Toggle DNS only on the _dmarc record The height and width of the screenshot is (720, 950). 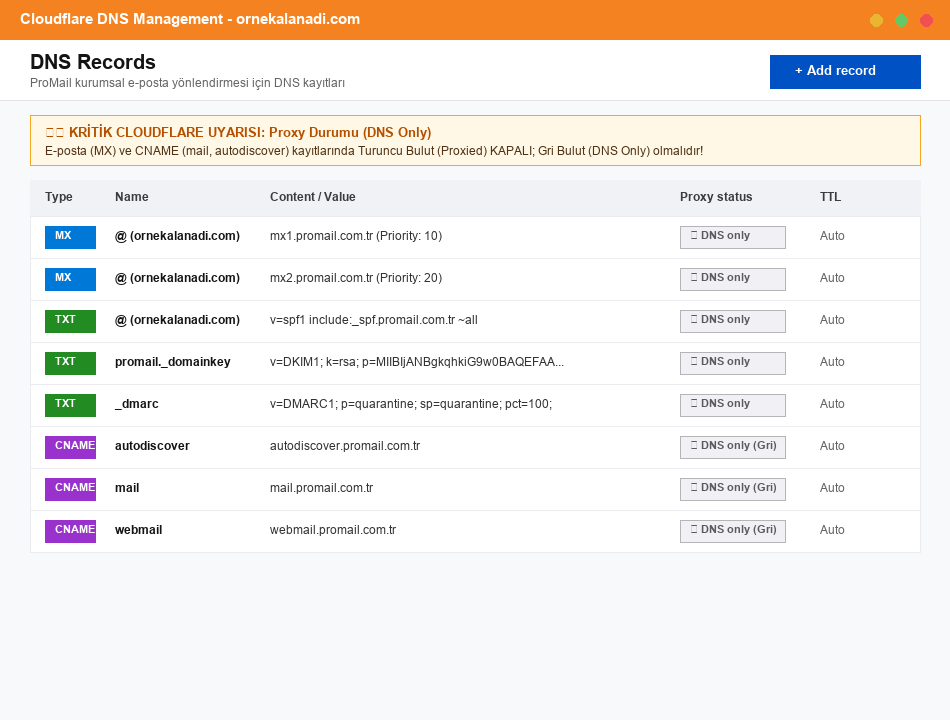pos(732,405)
